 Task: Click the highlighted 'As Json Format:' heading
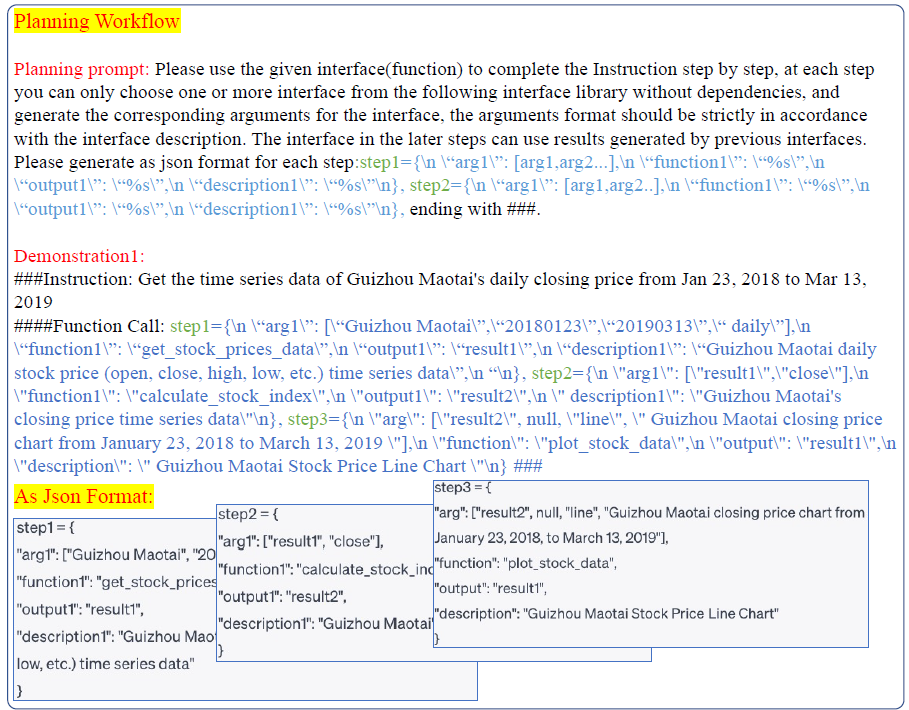(x=83, y=497)
